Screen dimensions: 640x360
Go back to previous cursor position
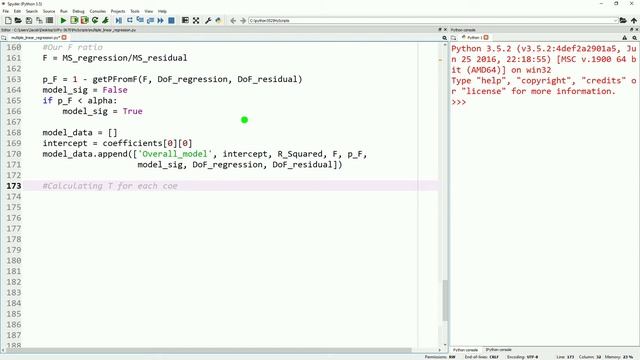pos(233,20)
